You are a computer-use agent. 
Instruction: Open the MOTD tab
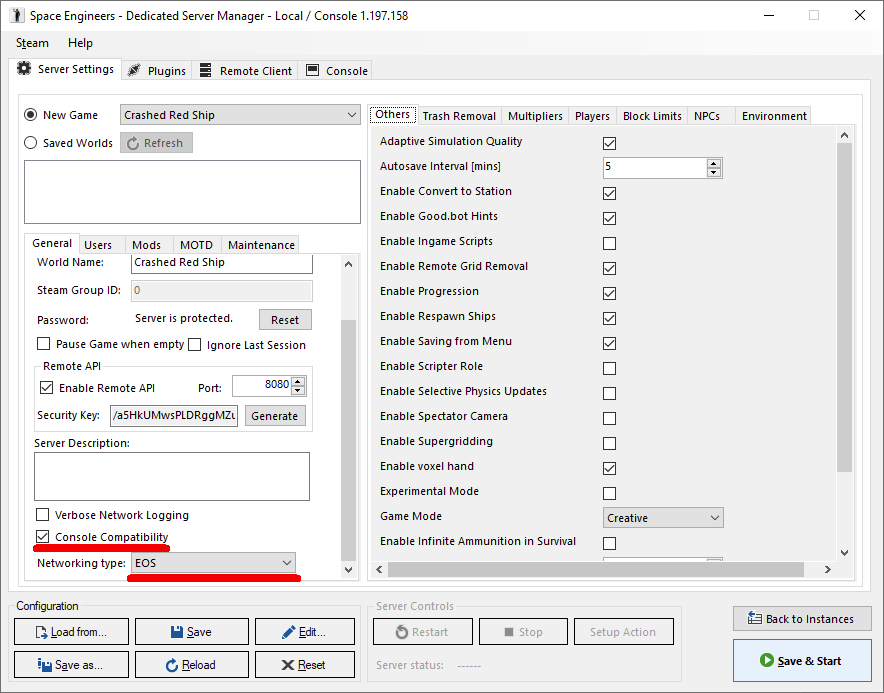pos(196,245)
